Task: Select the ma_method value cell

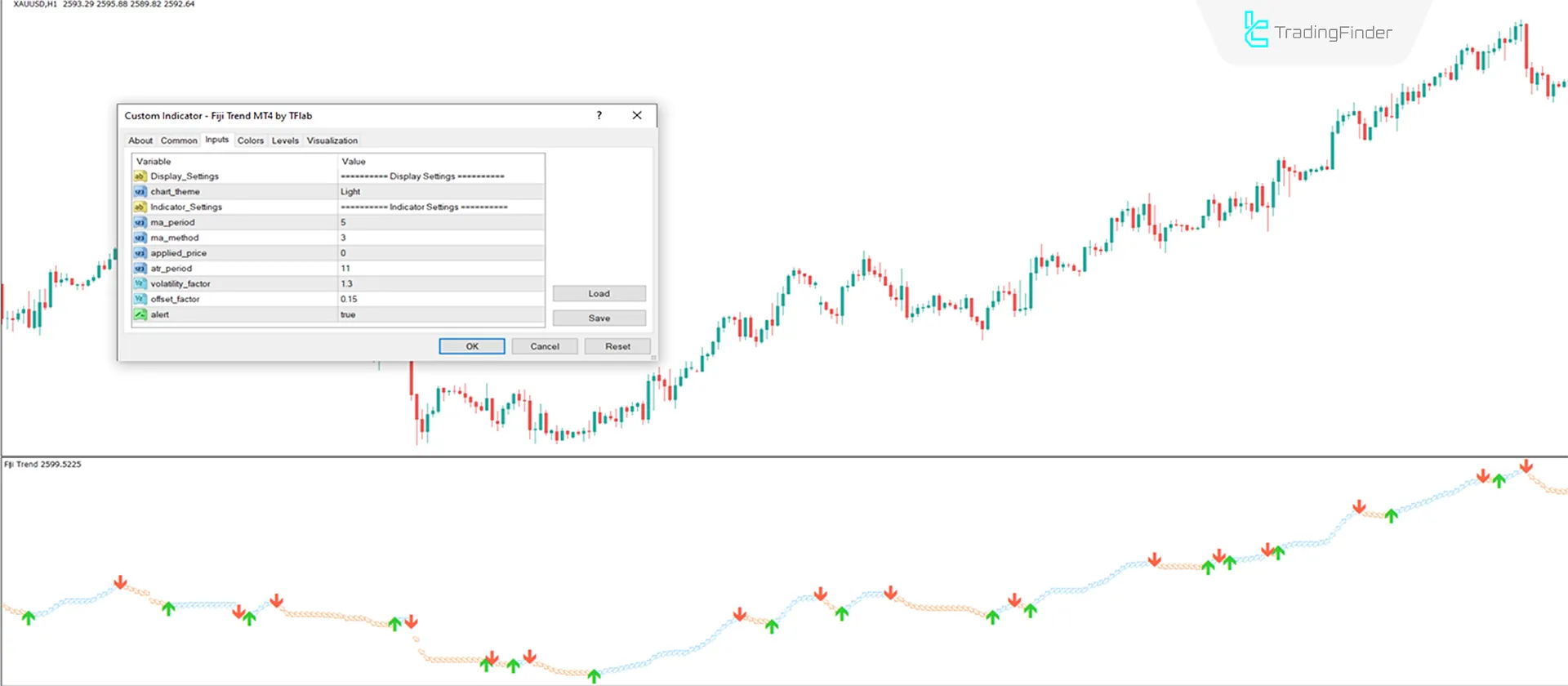Action: click(x=441, y=238)
